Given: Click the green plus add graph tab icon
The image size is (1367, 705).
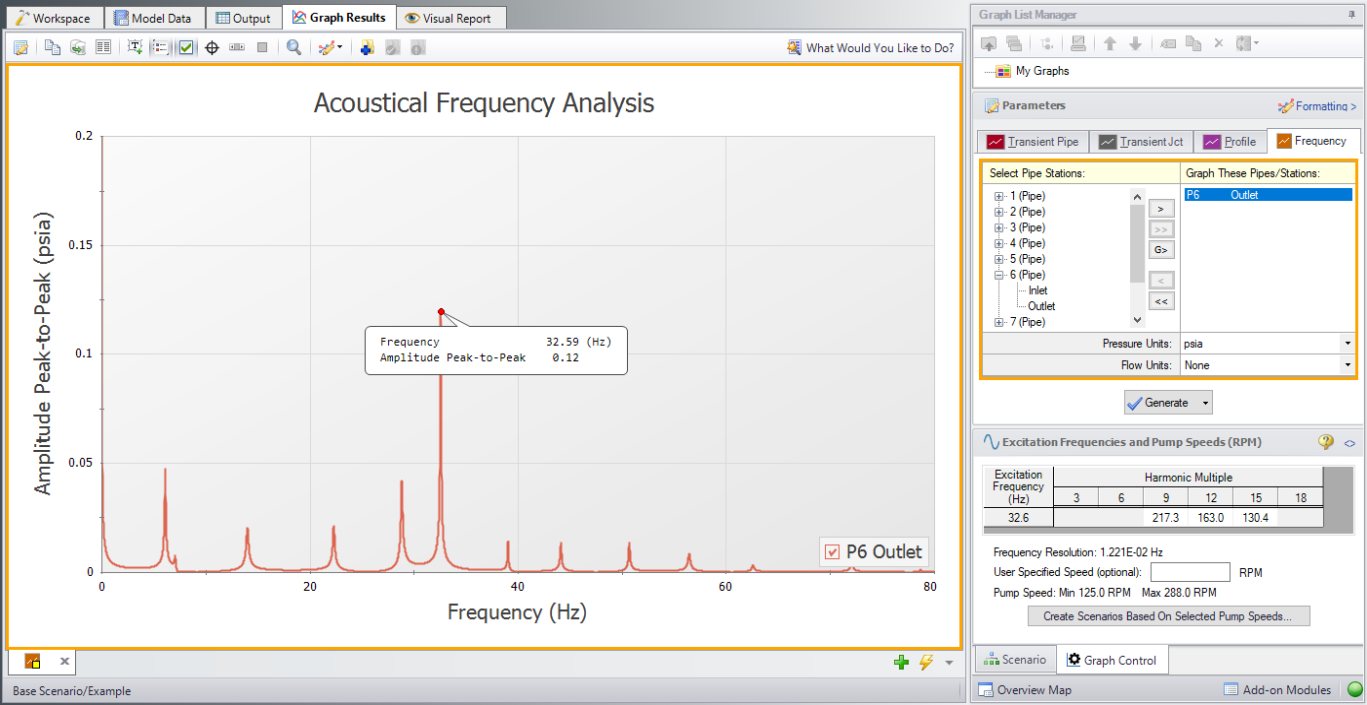Looking at the screenshot, I should [901, 662].
